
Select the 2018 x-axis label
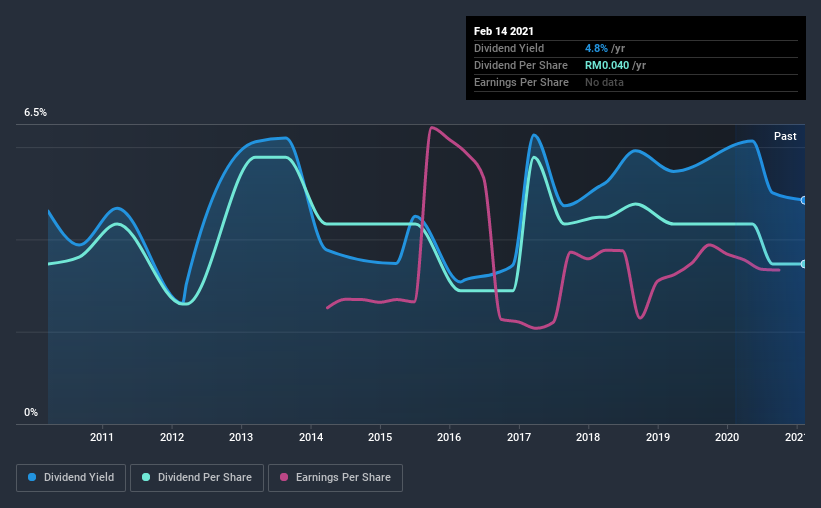(588, 437)
